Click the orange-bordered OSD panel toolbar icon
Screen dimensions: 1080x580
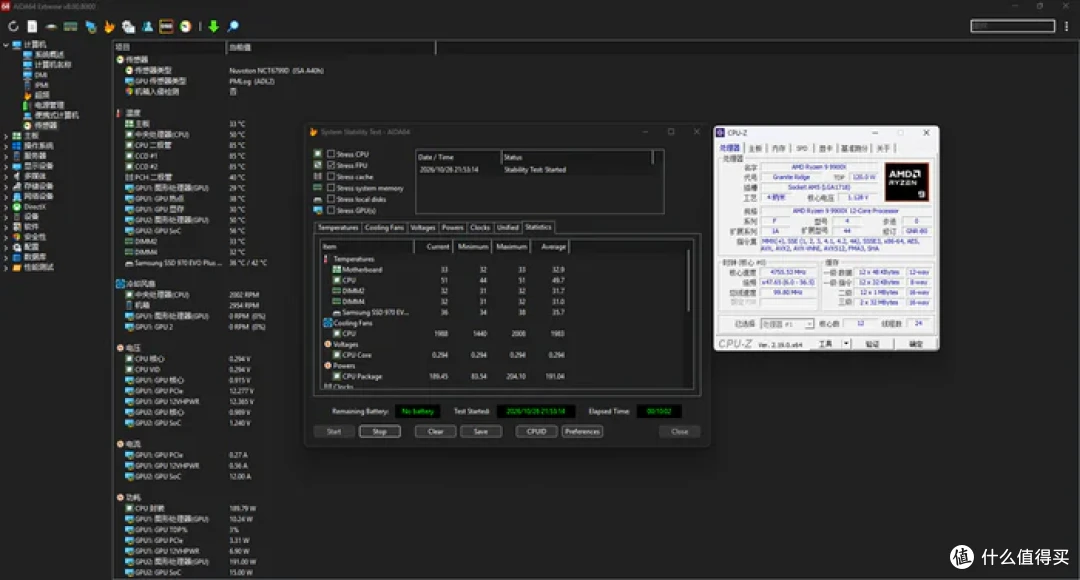click(x=166, y=27)
